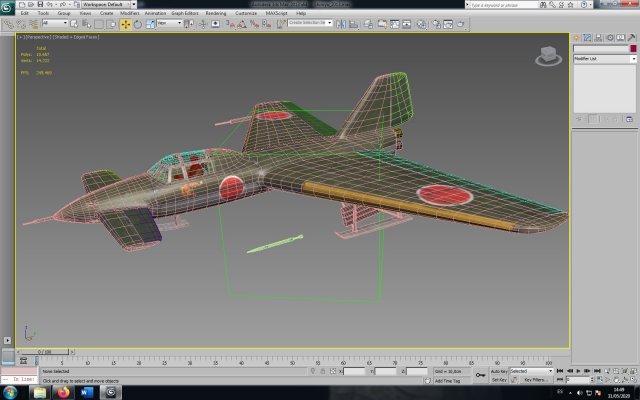Screen dimensions: 640x400
Task: Click the Select and Manipulate icon
Action: (x=203, y=24)
